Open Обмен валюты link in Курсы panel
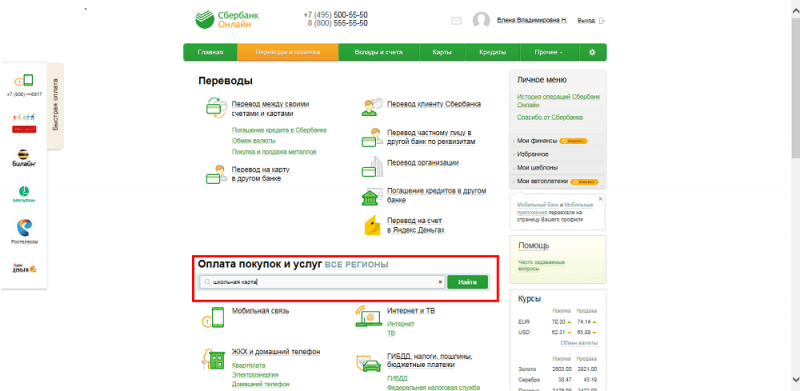 click(579, 343)
